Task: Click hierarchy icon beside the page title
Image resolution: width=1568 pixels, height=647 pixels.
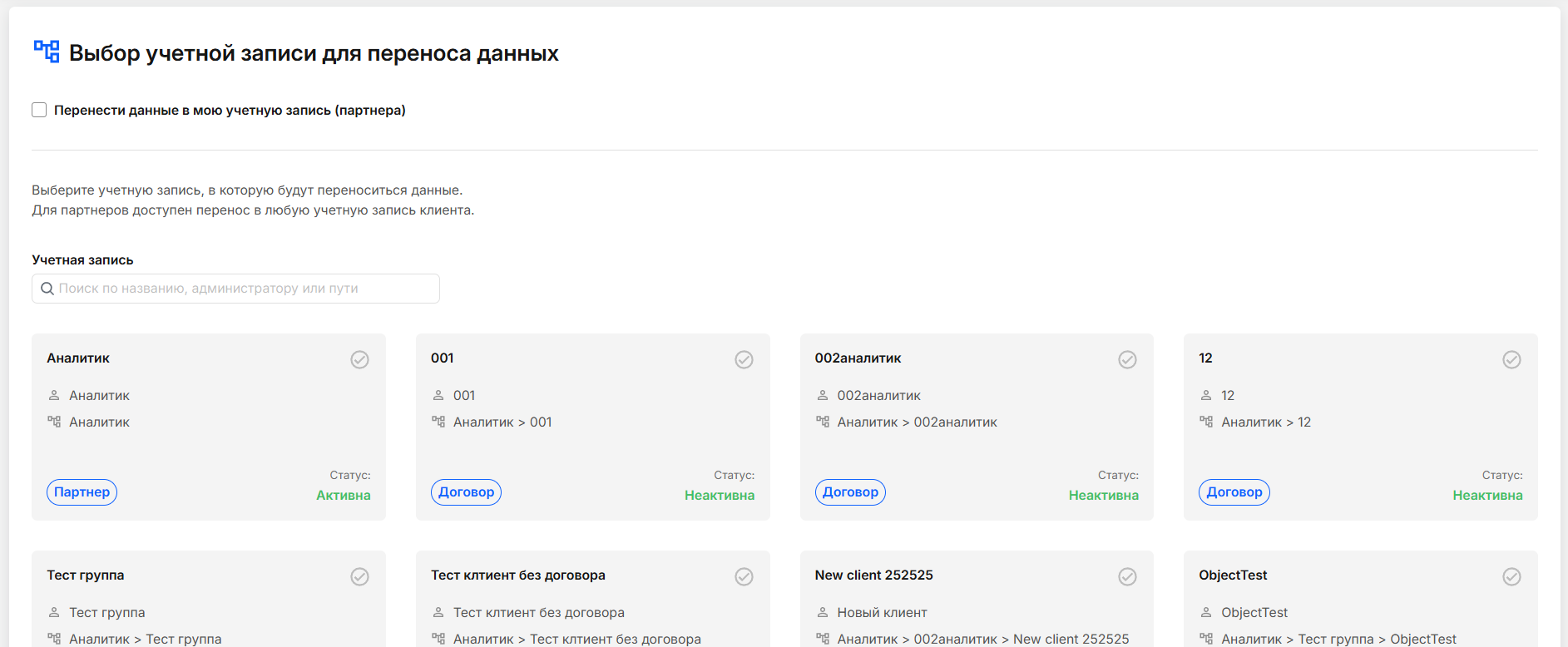Action: pyautogui.click(x=47, y=52)
